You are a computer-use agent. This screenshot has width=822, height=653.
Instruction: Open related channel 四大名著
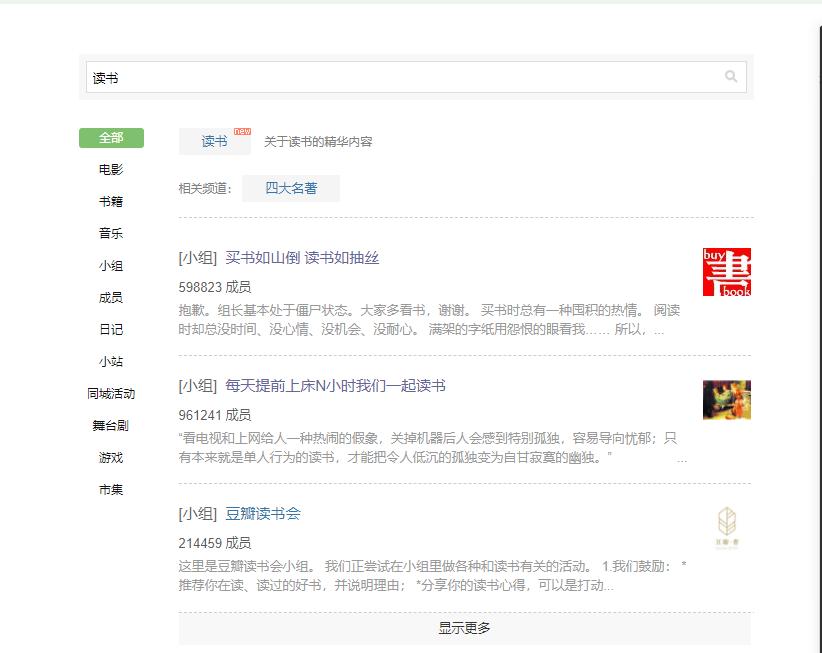291,188
